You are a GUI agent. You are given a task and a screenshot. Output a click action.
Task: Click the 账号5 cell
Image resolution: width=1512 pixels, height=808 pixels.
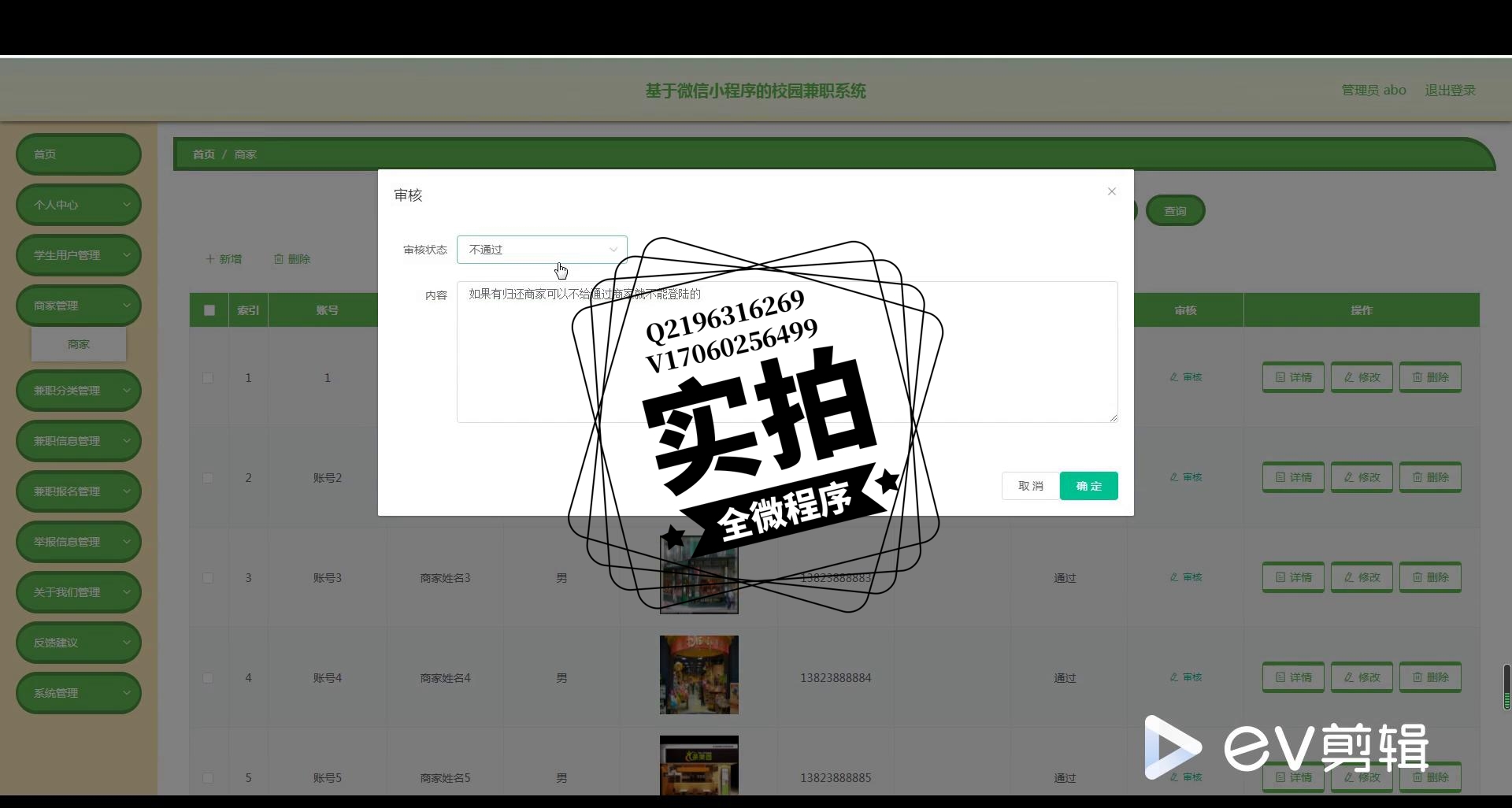coord(328,778)
